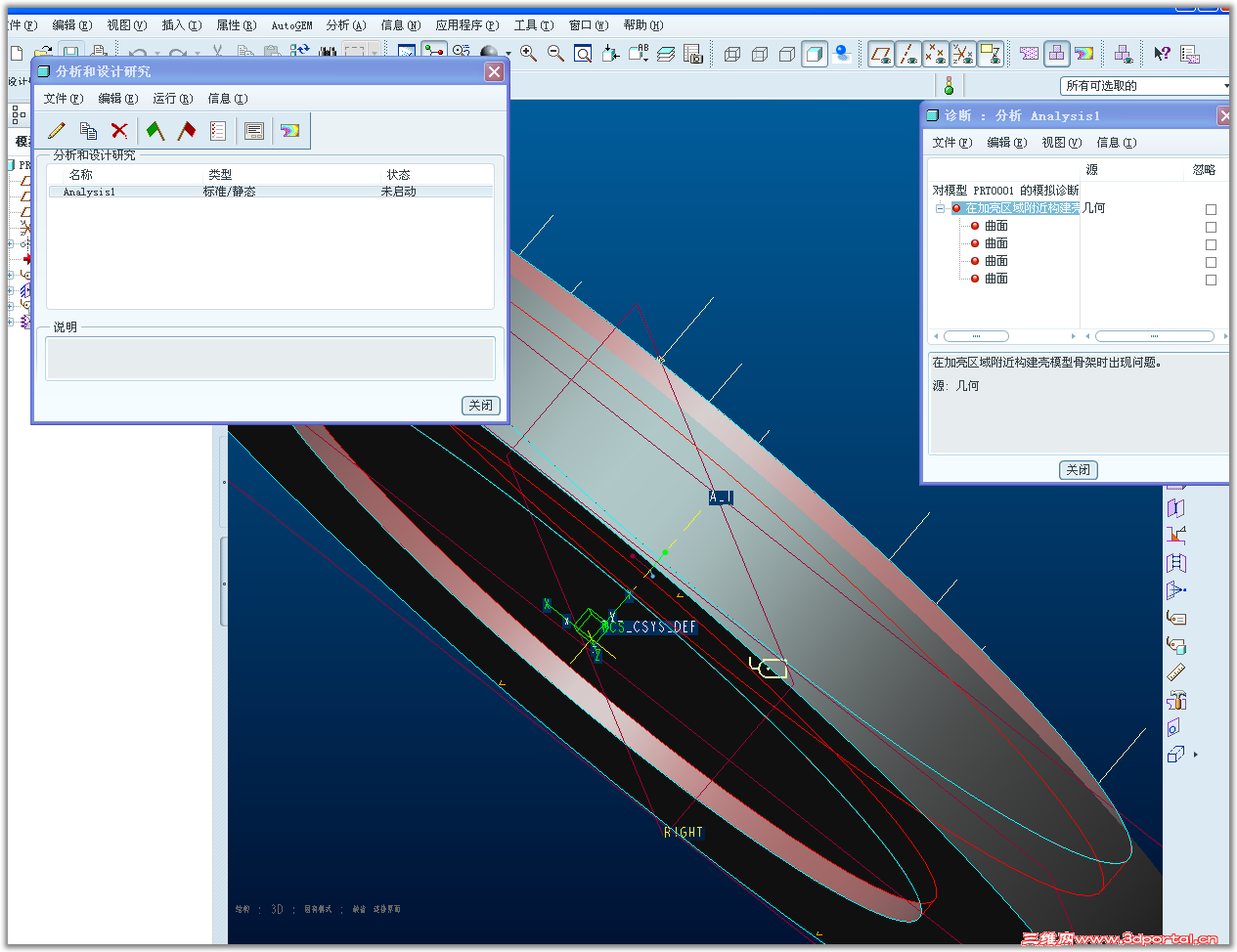The height and width of the screenshot is (952, 1237).
Task: Open the layers icon in main toolbar
Action: coord(666,54)
